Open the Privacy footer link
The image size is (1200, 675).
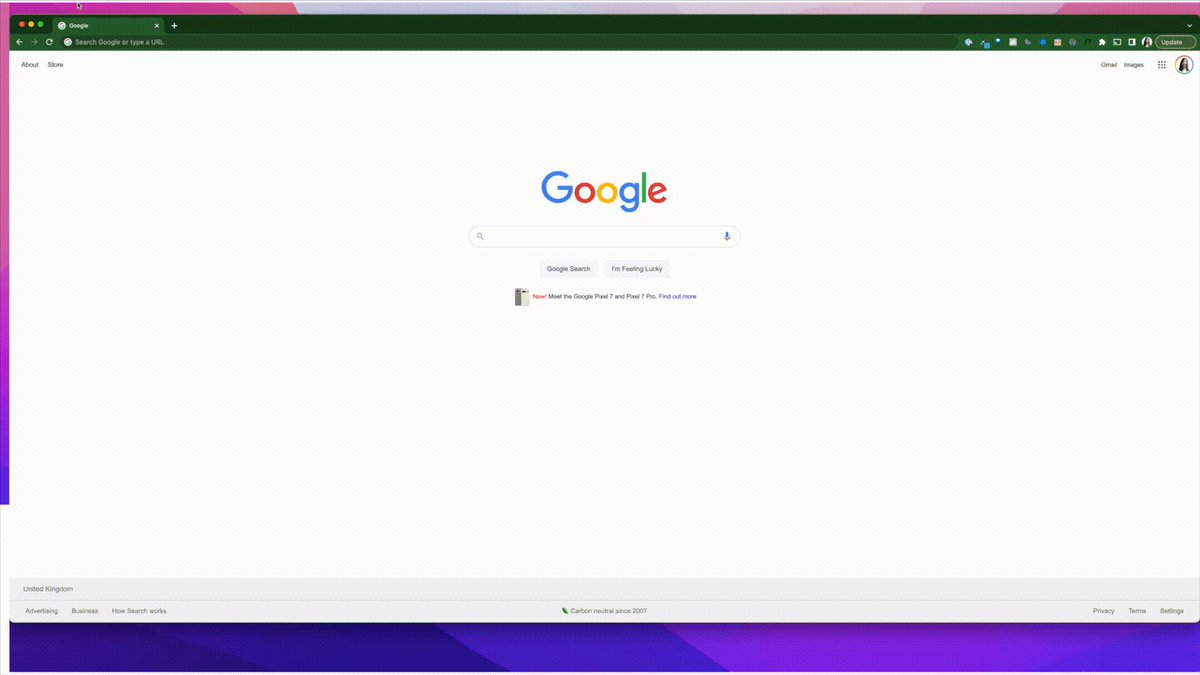pyautogui.click(x=1103, y=611)
